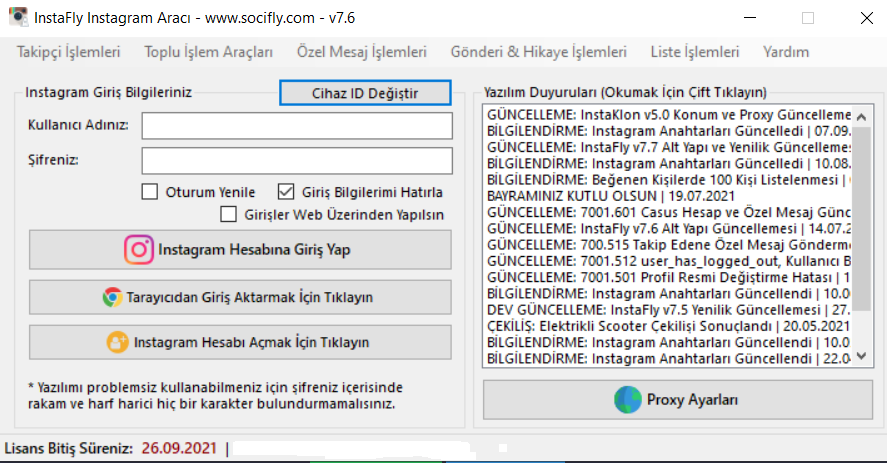The width and height of the screenshot is (887, 463).
Task: Open the Toplu İşlem Araçları menu
Action: point(209,52)
